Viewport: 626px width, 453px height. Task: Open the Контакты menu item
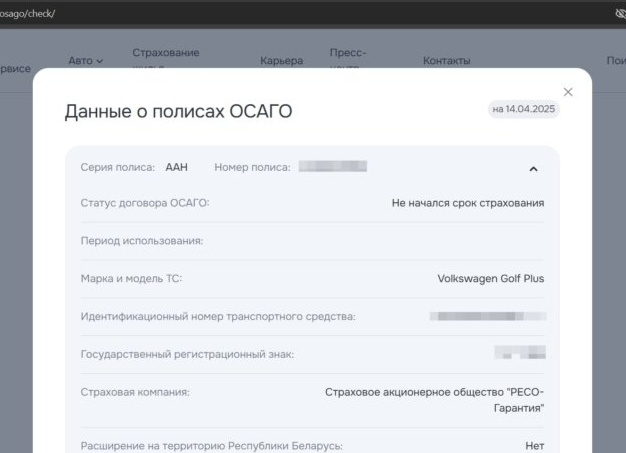pyautogui.click(x=446, y=61)
